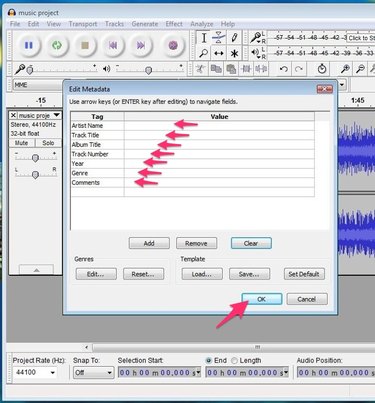Click the Zoom In magnifier icon

point(345,69)
